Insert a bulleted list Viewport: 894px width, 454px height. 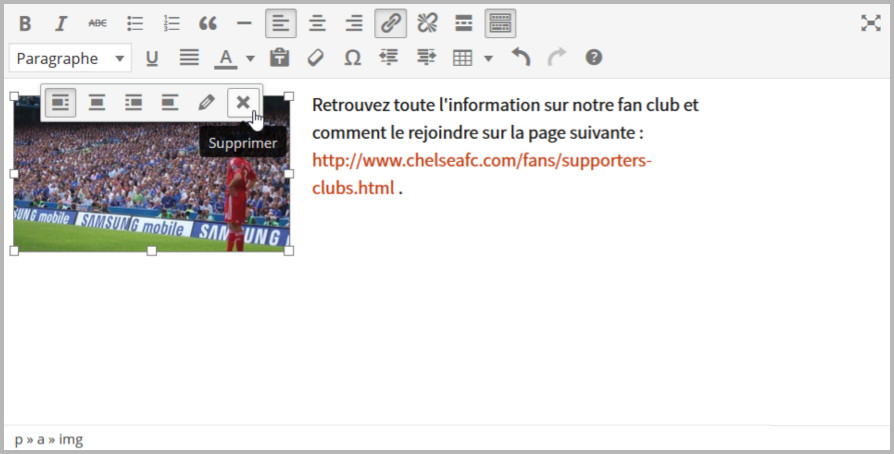pos(135,23)
